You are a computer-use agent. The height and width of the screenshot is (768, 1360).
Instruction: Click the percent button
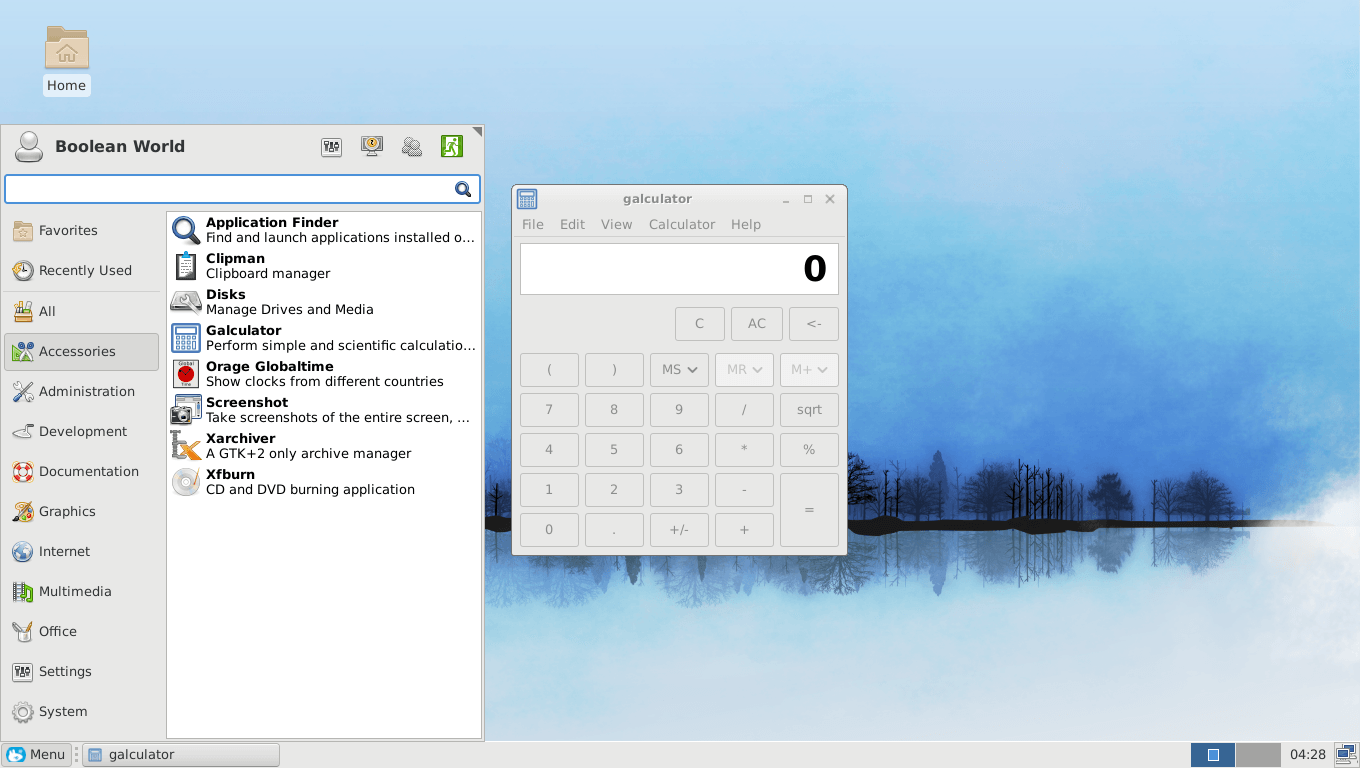pos(809,450)
